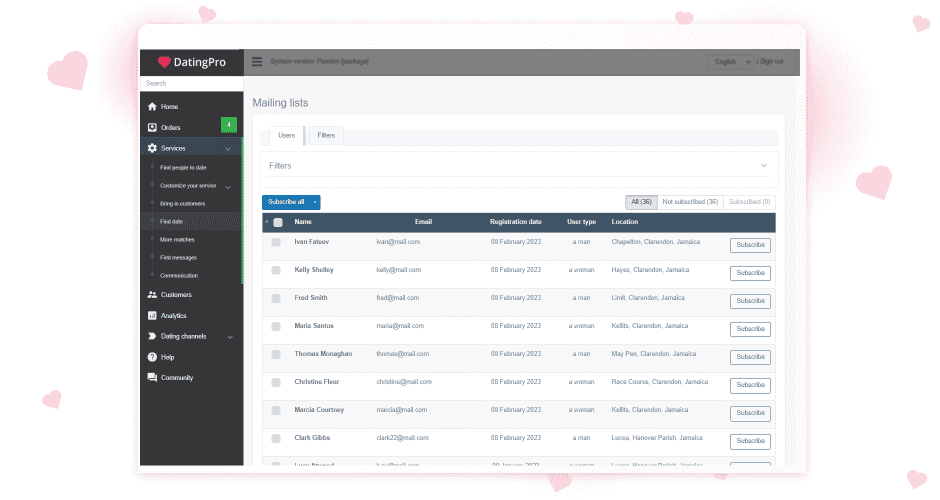
Task: Open Customers via its people icon
Action: pyautogui.click(x=152, y=294)
